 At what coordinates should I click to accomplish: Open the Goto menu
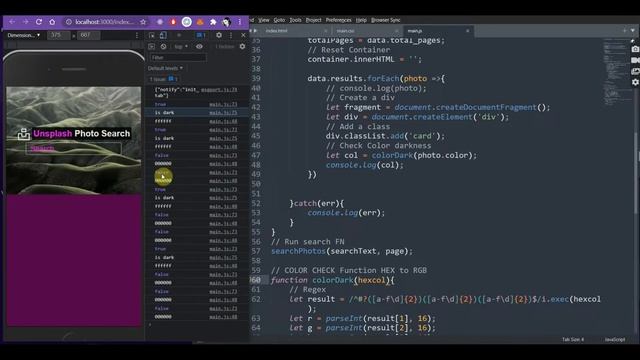pyautogui.click(x=279, y=20)
